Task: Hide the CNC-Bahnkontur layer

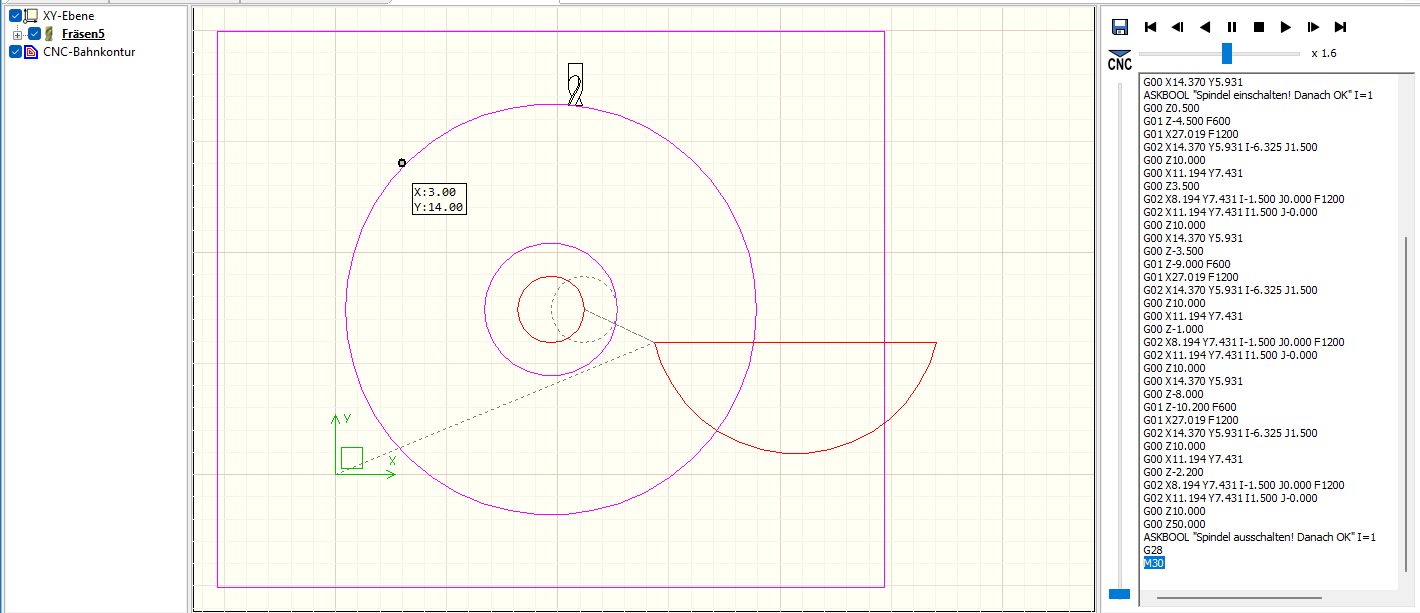Action: [15, 52]
